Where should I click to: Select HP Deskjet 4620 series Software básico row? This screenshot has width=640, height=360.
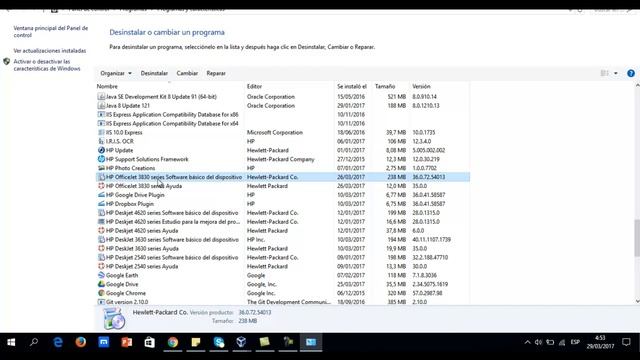(282, 213)
